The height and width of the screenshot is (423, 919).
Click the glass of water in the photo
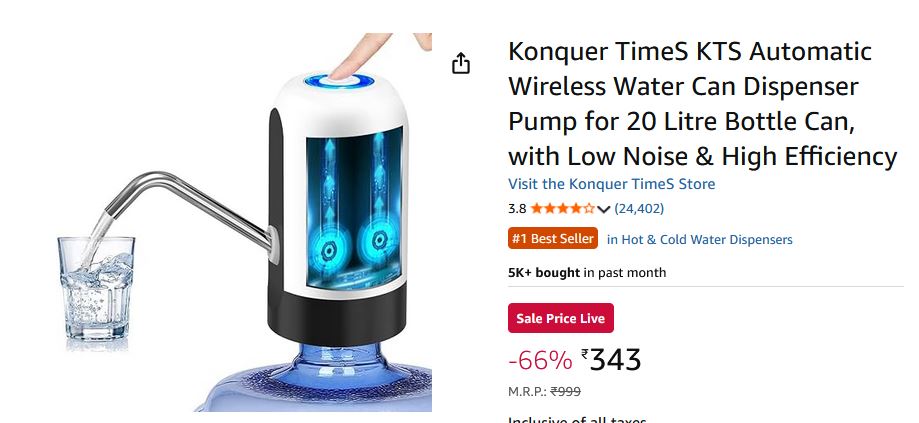(x=96, y=288)
